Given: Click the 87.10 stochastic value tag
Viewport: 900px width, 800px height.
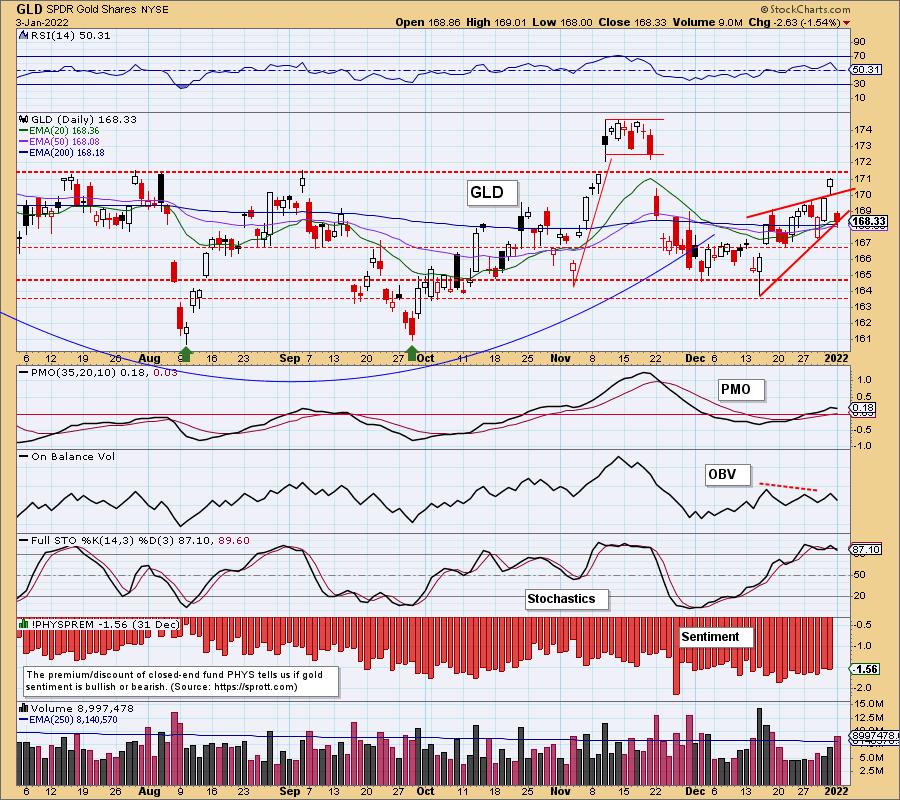Looking at the screenshot, I should (x=866, y=550).
